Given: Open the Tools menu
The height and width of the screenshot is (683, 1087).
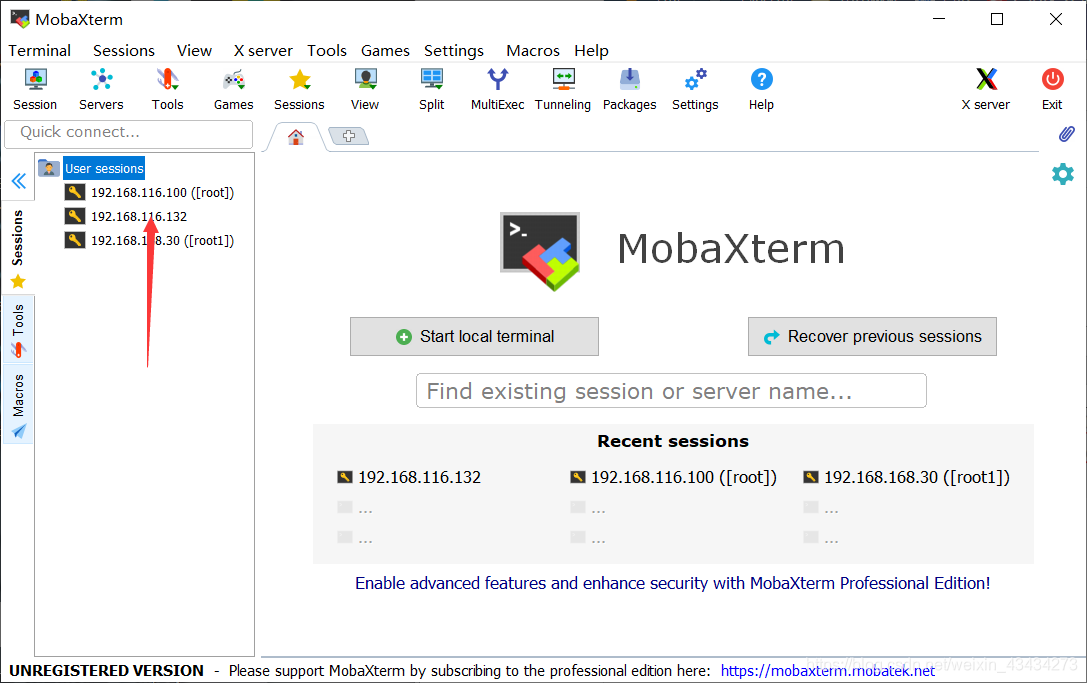Looking at the screenshot, I should [327, 51].
